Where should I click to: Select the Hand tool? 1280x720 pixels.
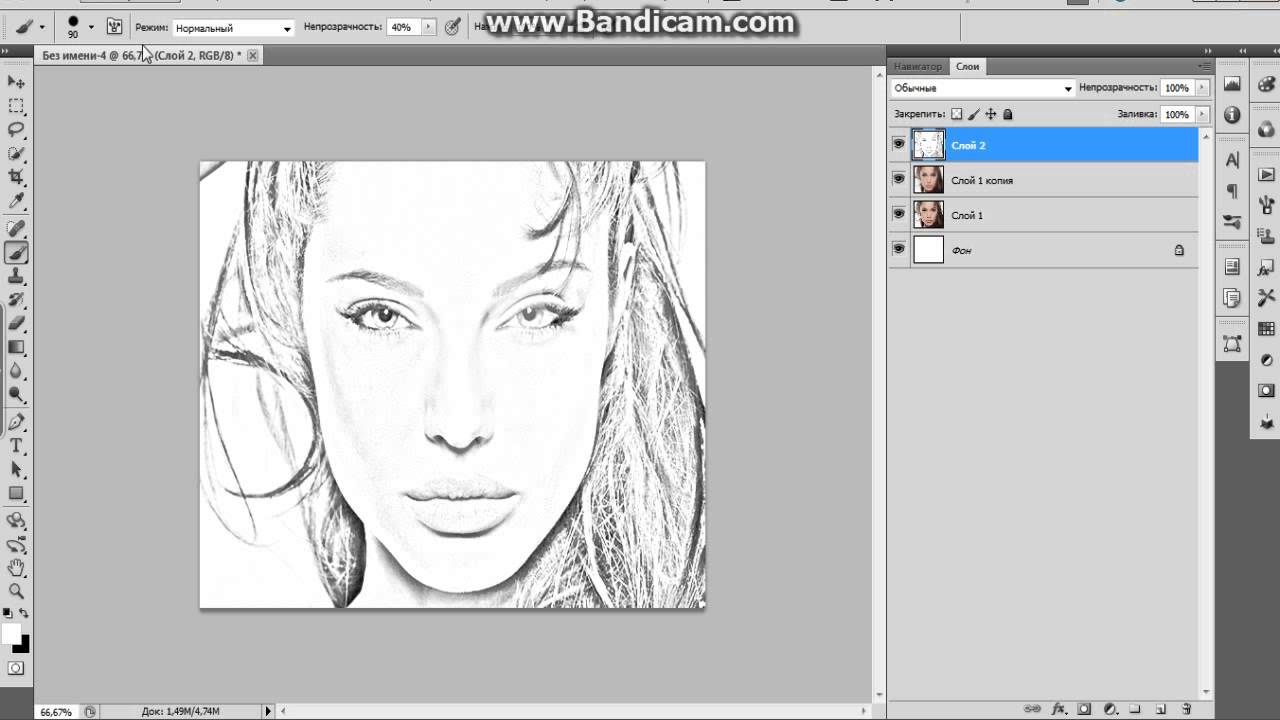[x=16, y=568]
